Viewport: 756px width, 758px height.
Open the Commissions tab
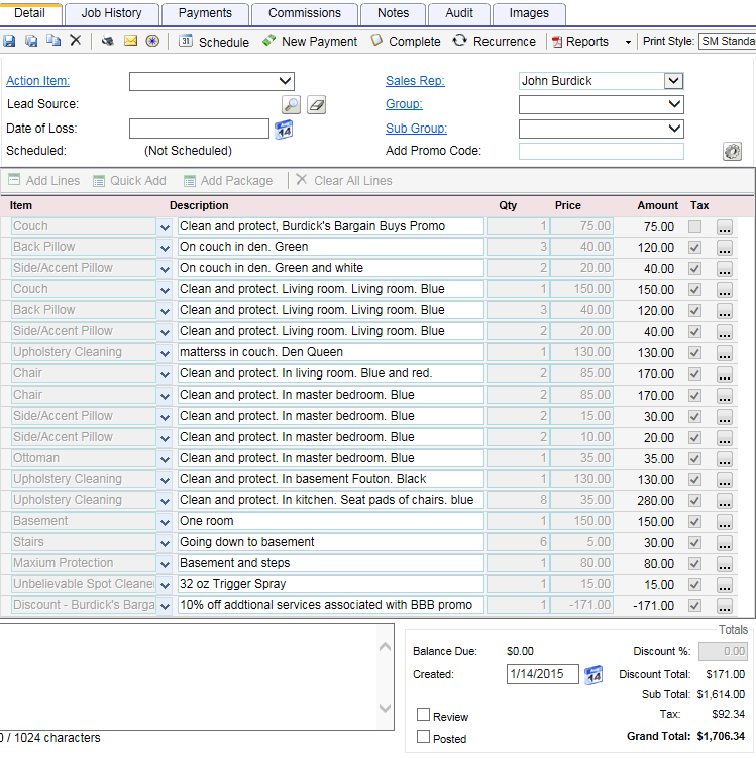tap(305, 13)
